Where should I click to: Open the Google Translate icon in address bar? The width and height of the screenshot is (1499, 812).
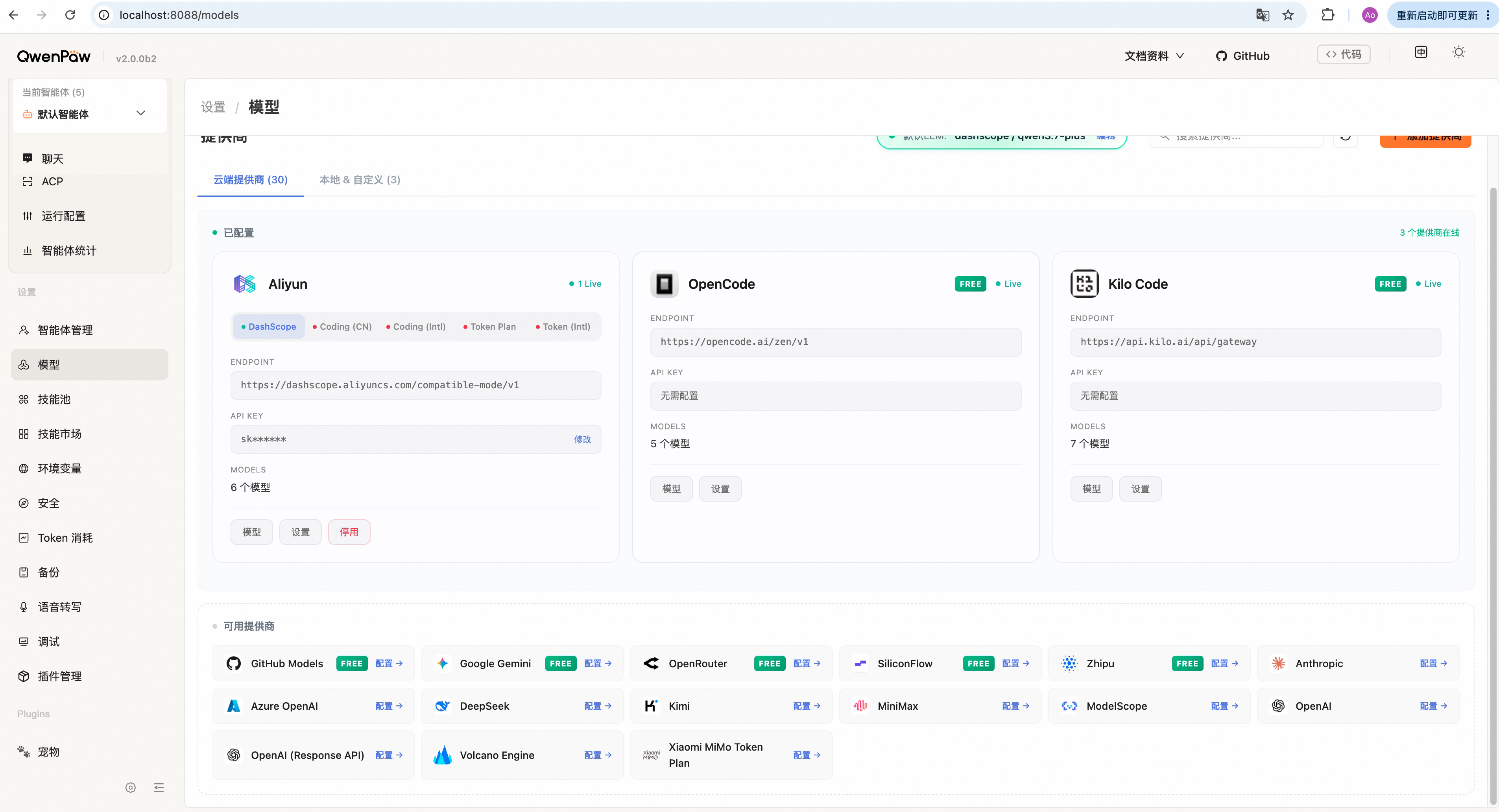pos(1262,15)
